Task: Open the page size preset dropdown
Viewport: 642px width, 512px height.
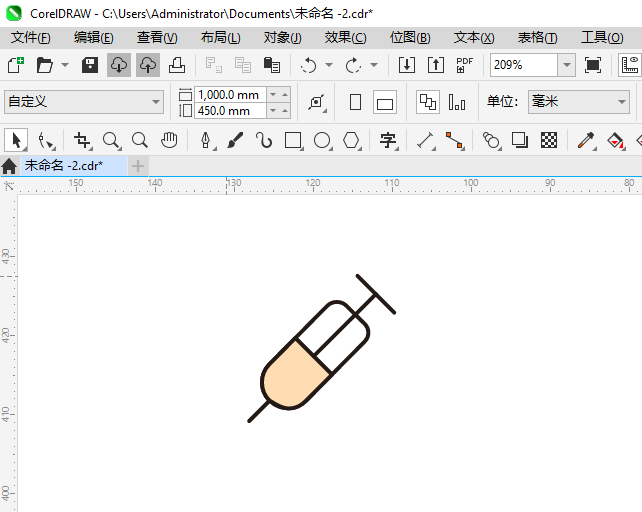Action: pos(84,102)
